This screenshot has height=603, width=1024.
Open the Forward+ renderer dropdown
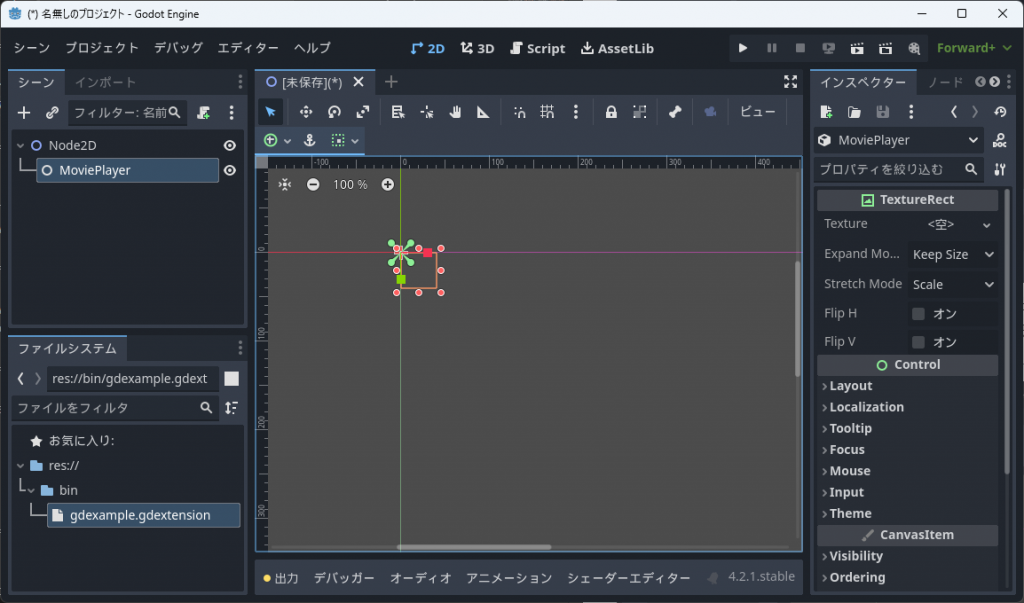974,48
